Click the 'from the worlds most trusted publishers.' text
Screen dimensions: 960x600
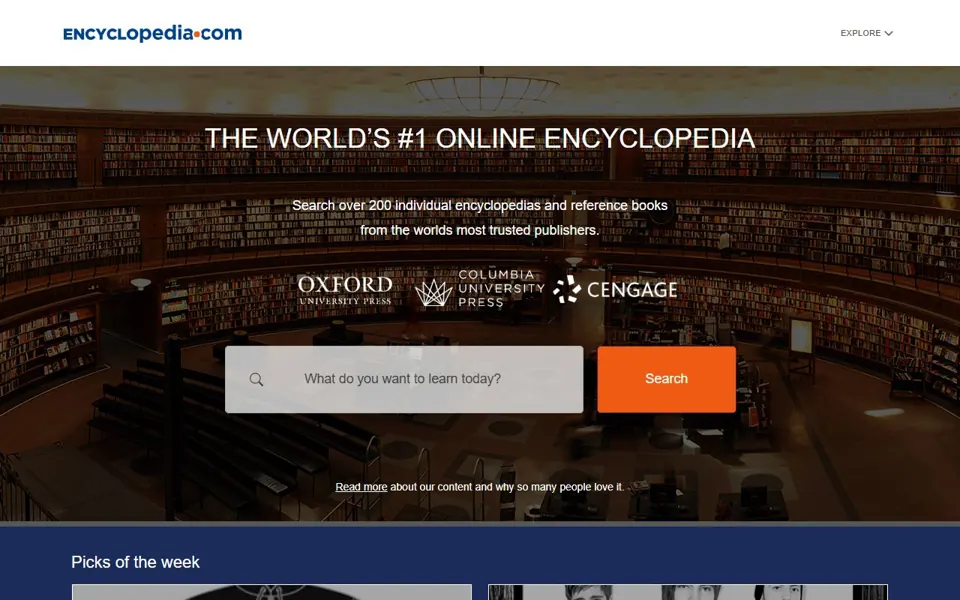(479, 230)
